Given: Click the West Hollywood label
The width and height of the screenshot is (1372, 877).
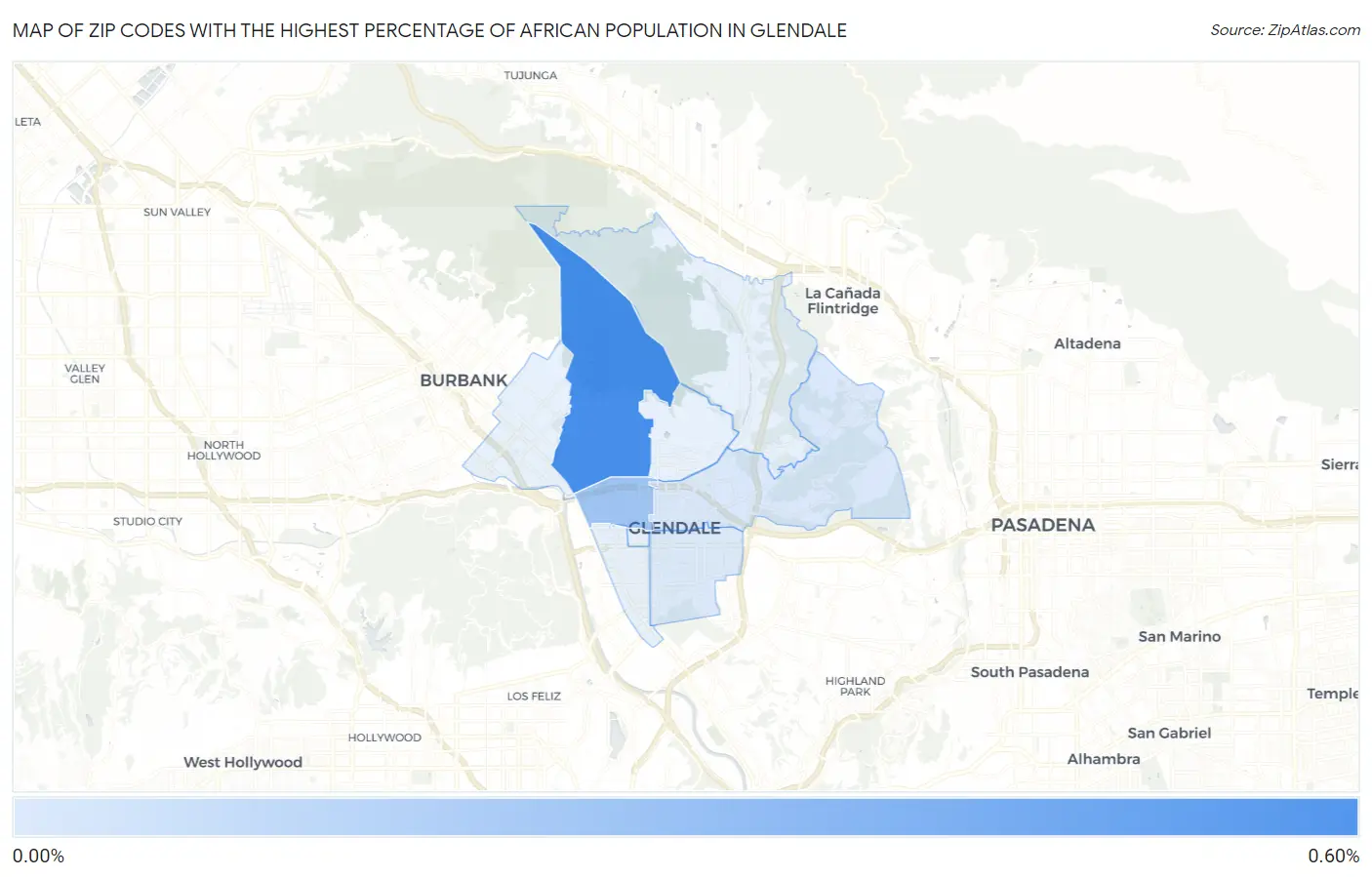Looking at the screenshot, I should (x=243, y=762).
